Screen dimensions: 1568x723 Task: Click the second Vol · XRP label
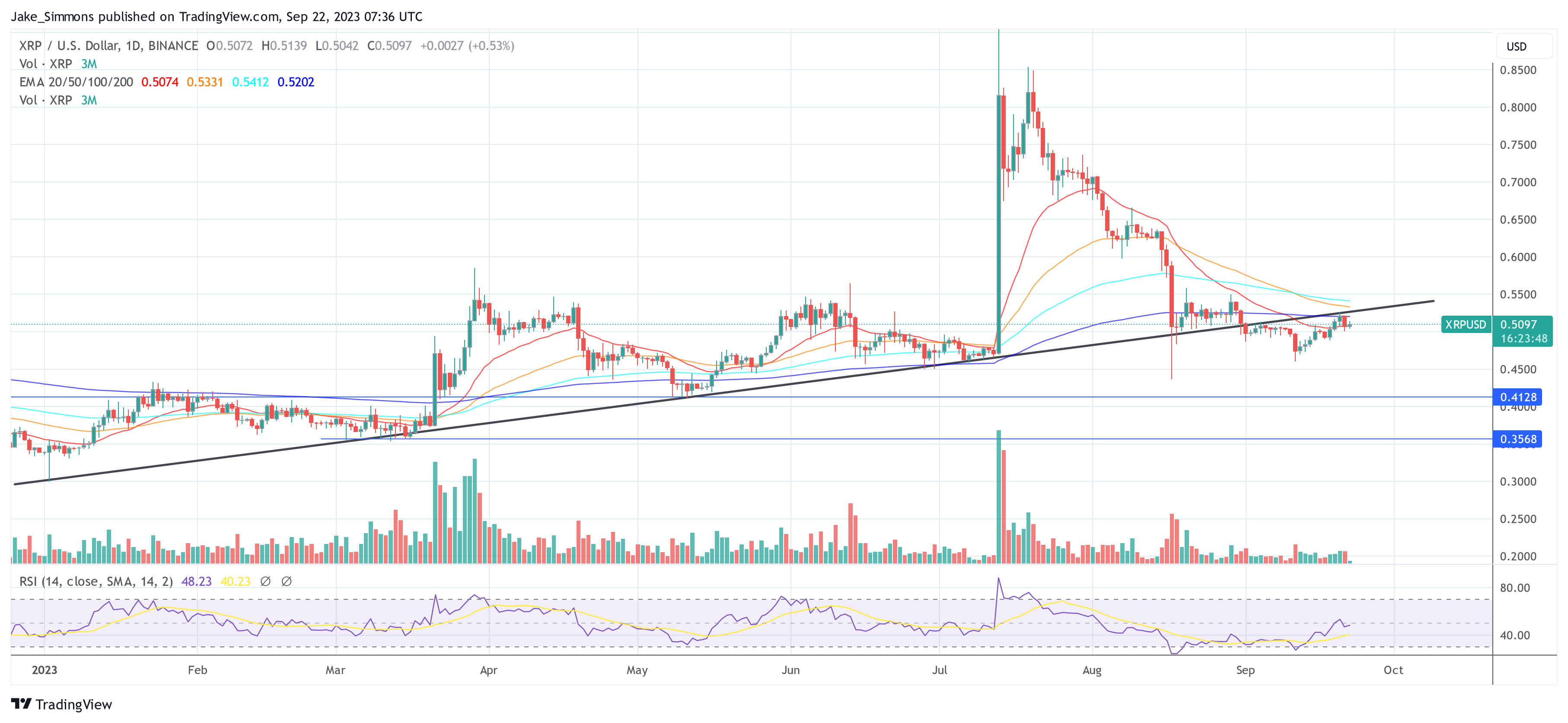click(46, 100)
